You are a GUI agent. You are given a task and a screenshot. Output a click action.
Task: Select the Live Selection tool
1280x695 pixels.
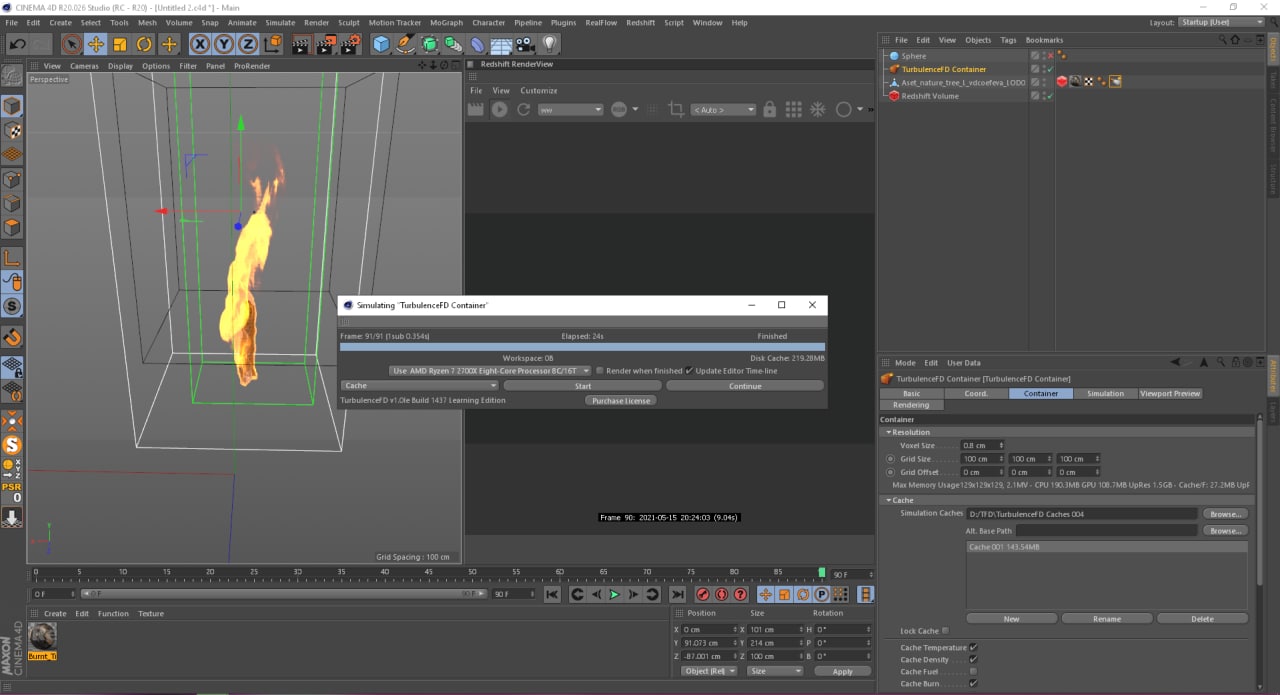[71, 44]
